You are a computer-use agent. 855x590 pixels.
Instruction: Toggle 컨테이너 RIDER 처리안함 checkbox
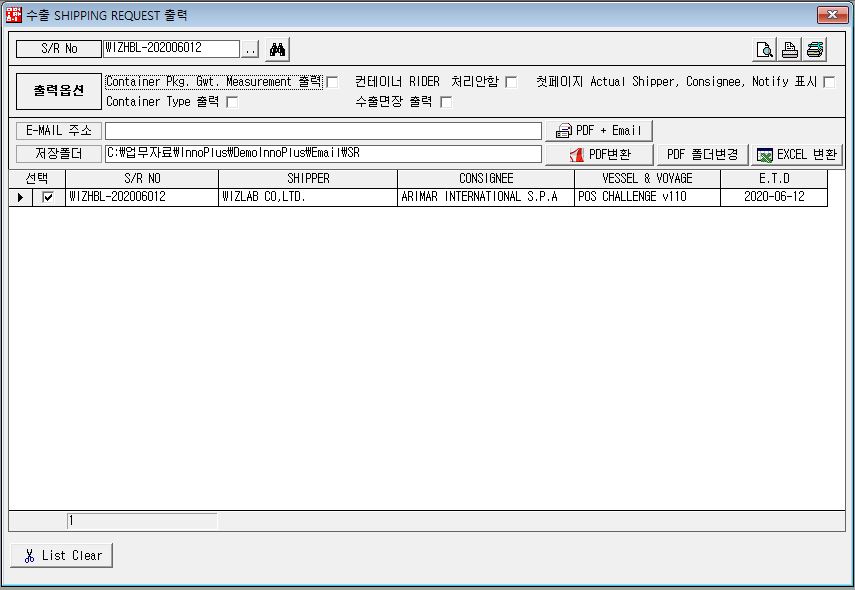[511, 82]
